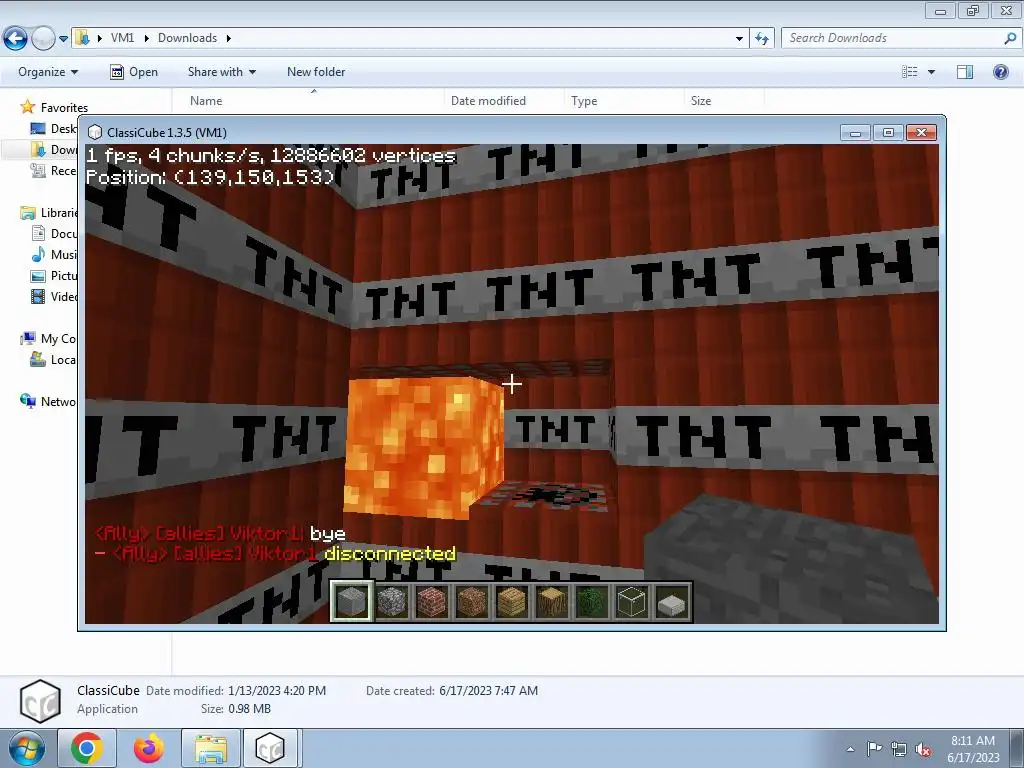This screenshot has width=1024, height=768.
Task: Expand the arrow after Downloads breadcrumb
Action: [229, 38]
